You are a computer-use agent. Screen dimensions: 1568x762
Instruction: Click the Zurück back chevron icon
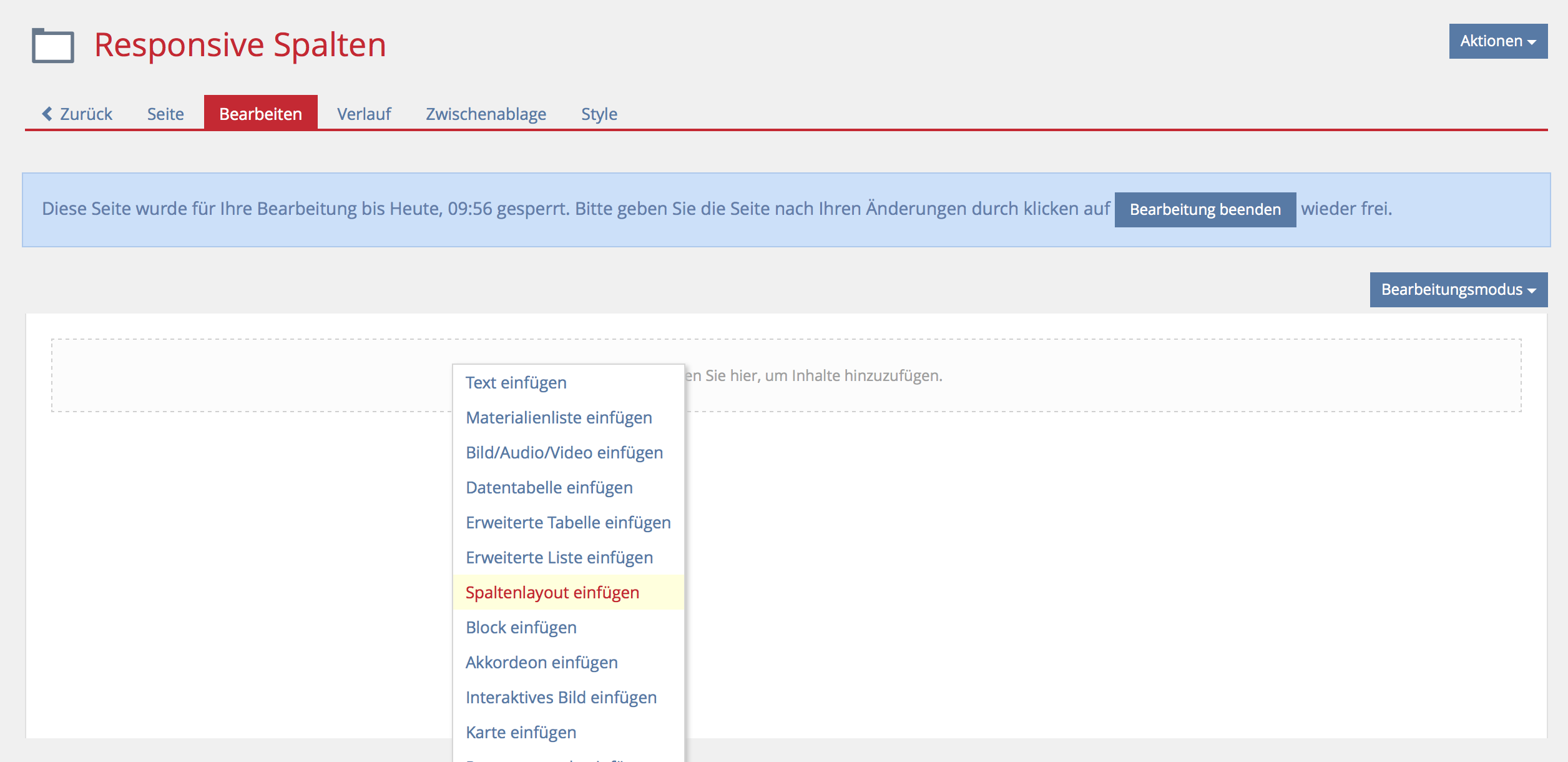[47, 114]
